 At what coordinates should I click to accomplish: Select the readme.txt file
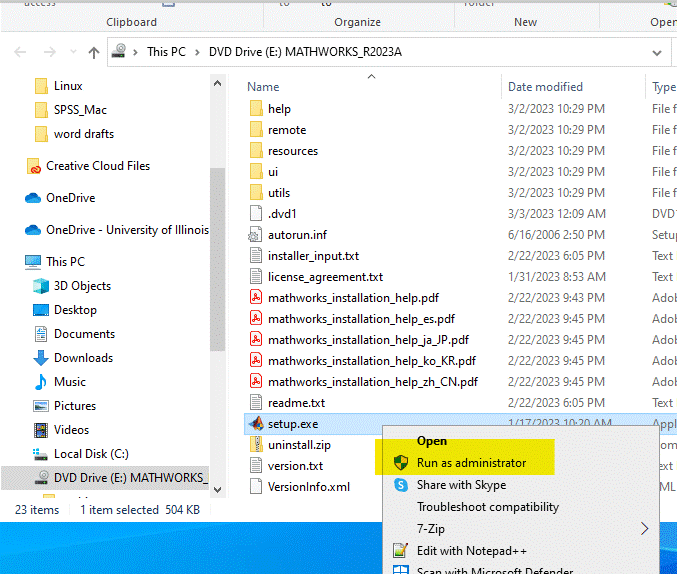pyautogui.click(x=287, y=403)
